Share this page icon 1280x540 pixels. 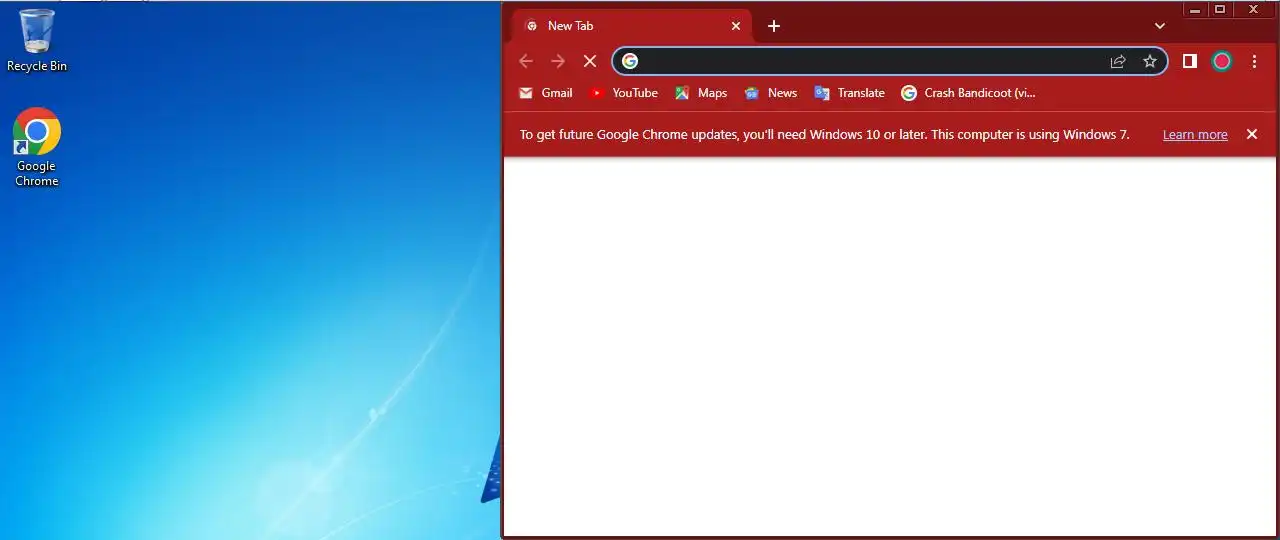(1118, 61)
